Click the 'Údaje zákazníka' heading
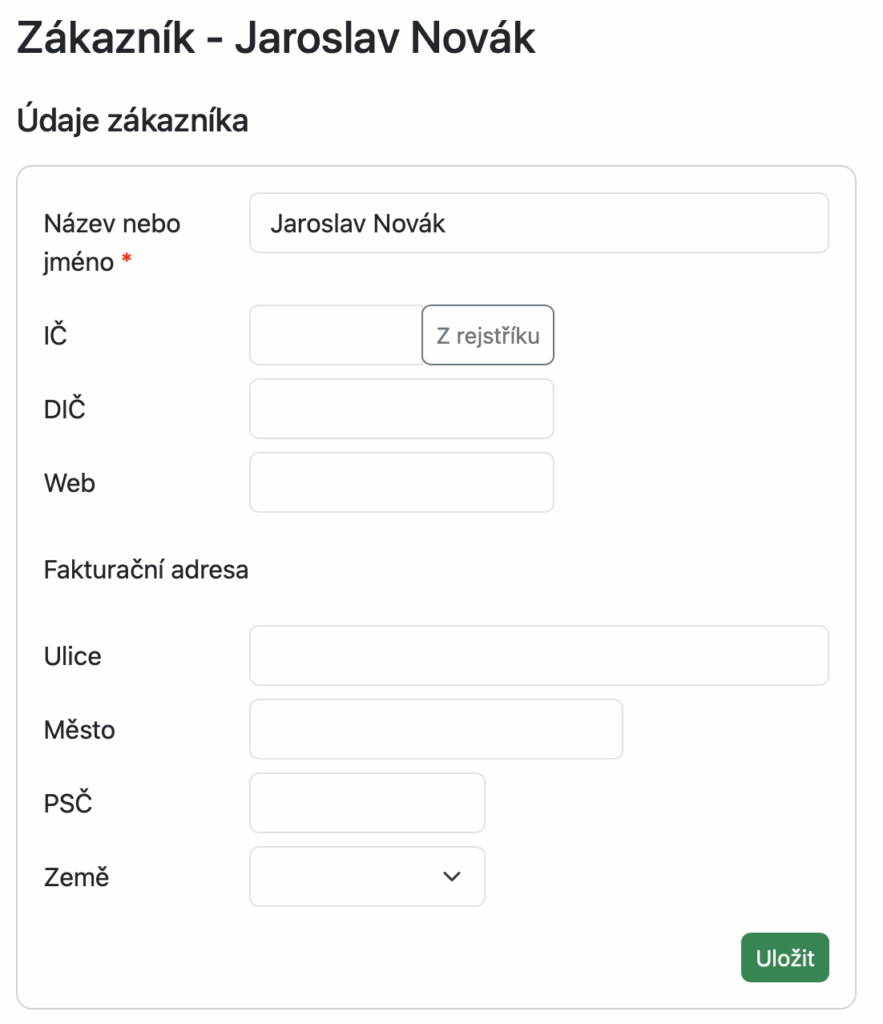883x1024 pixels. (133, 121)
